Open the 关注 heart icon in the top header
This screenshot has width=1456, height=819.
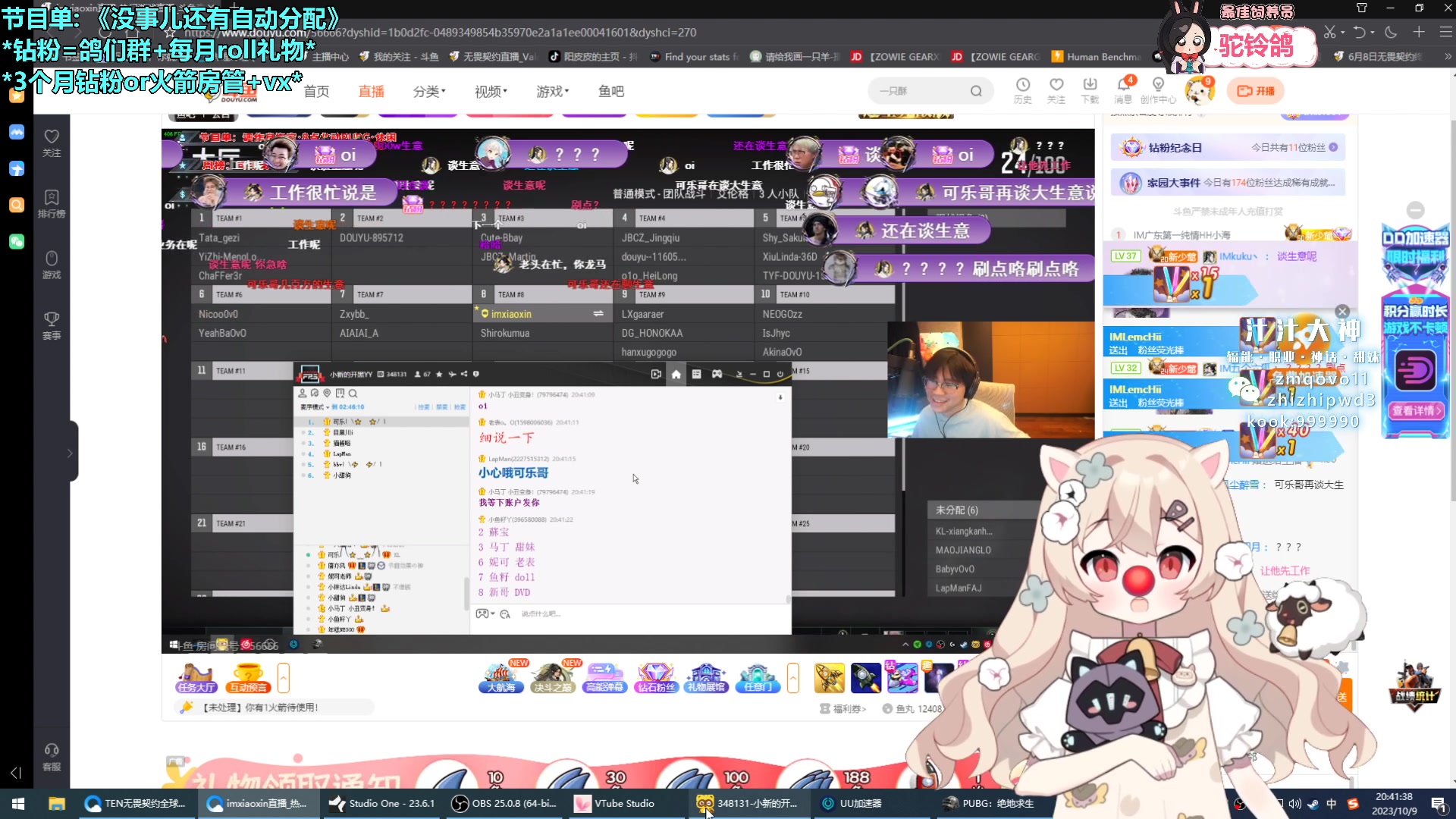click(1056, 90)
